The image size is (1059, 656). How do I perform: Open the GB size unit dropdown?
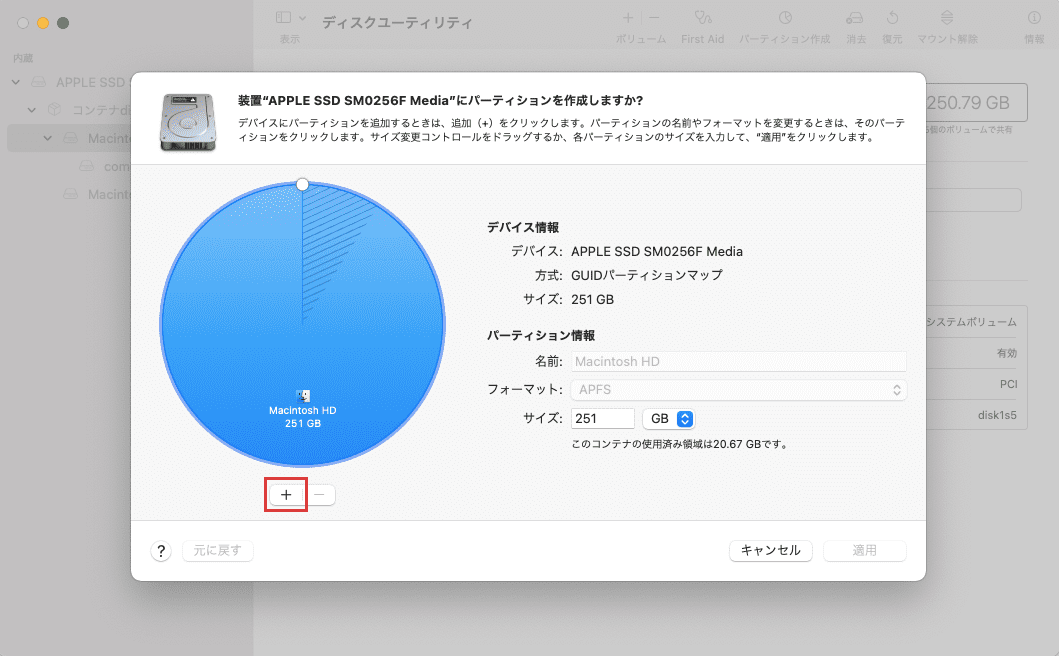(x=668, y=418)
